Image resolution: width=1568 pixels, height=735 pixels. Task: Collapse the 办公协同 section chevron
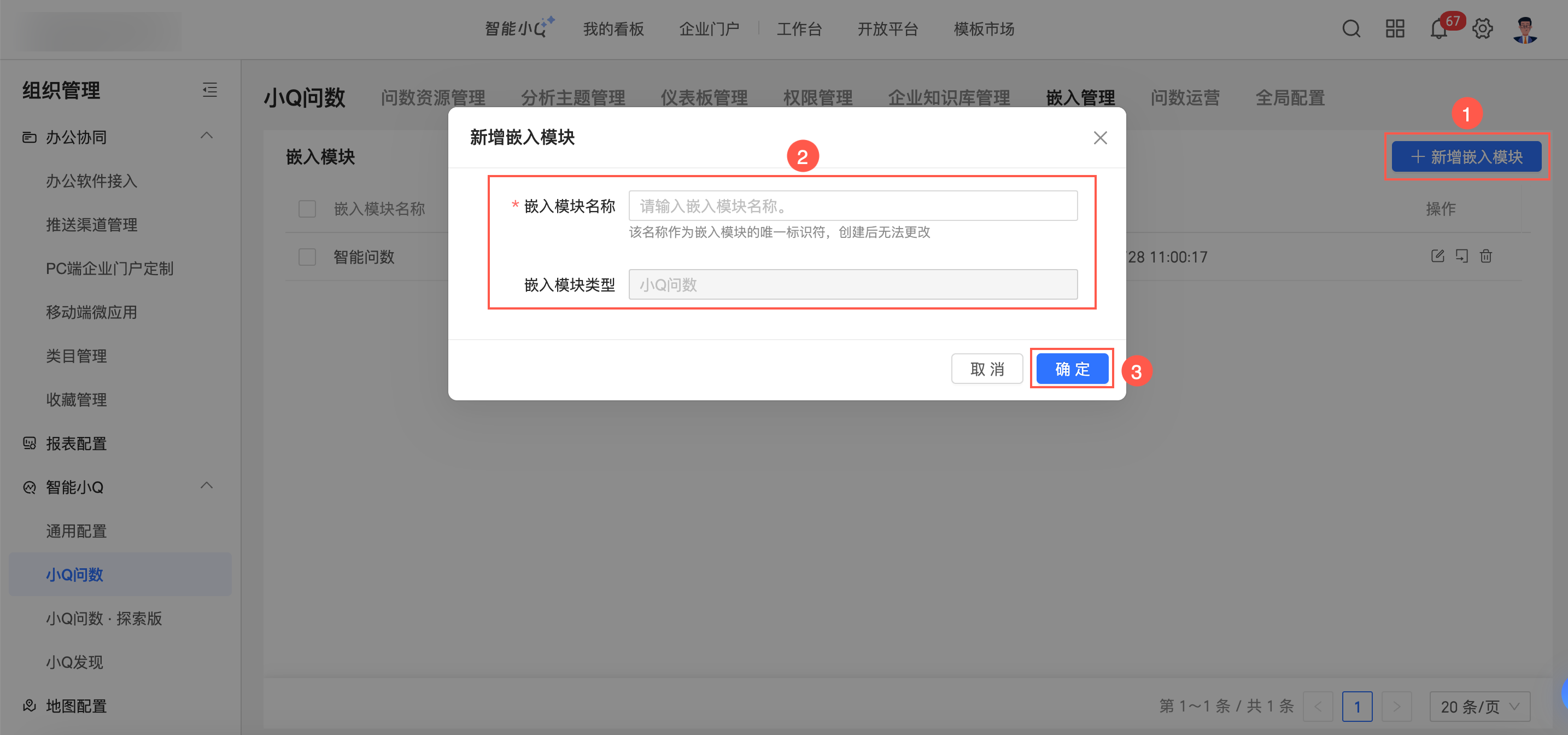[207, 136]
